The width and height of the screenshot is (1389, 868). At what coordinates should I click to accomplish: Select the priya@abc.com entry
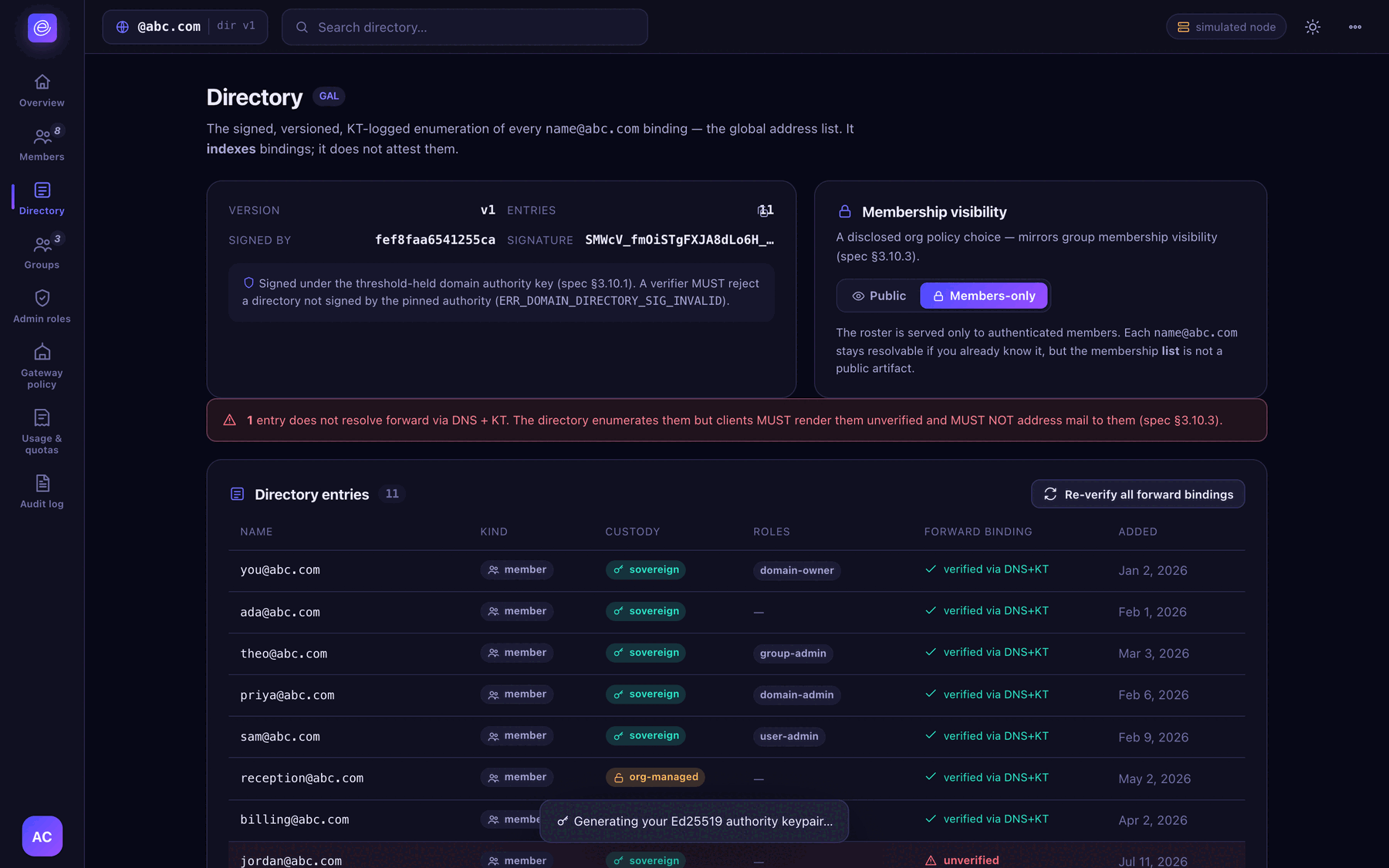tap(736, 696)
